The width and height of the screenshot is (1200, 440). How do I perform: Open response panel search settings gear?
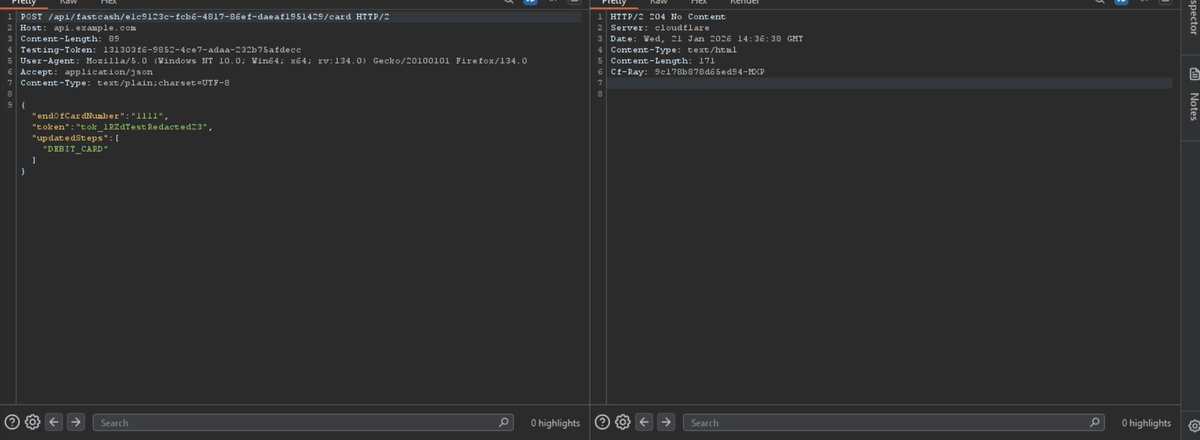[x=622, y=422]
